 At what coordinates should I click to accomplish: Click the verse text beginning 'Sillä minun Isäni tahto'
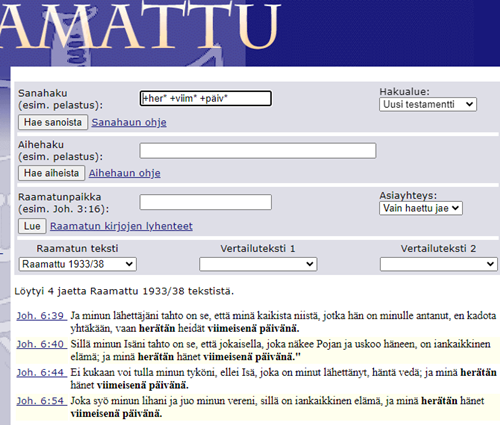pos(280,350)
